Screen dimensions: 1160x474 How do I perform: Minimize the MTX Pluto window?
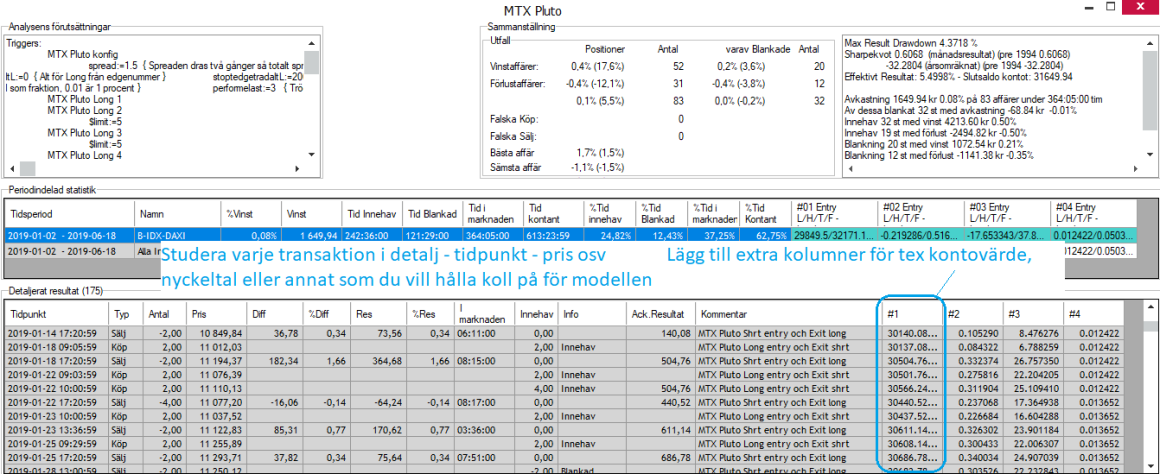click(x=1087, y=9)
